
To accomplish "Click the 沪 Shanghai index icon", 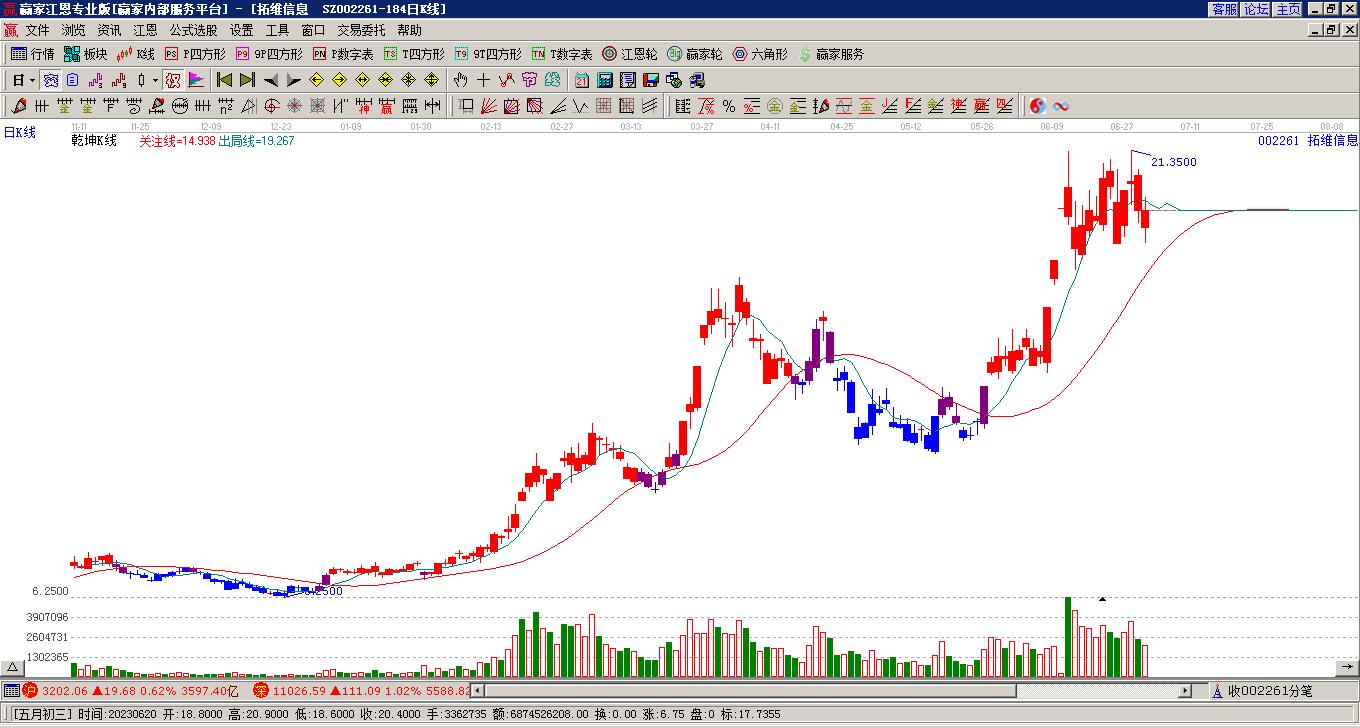I will click(30, 690).
